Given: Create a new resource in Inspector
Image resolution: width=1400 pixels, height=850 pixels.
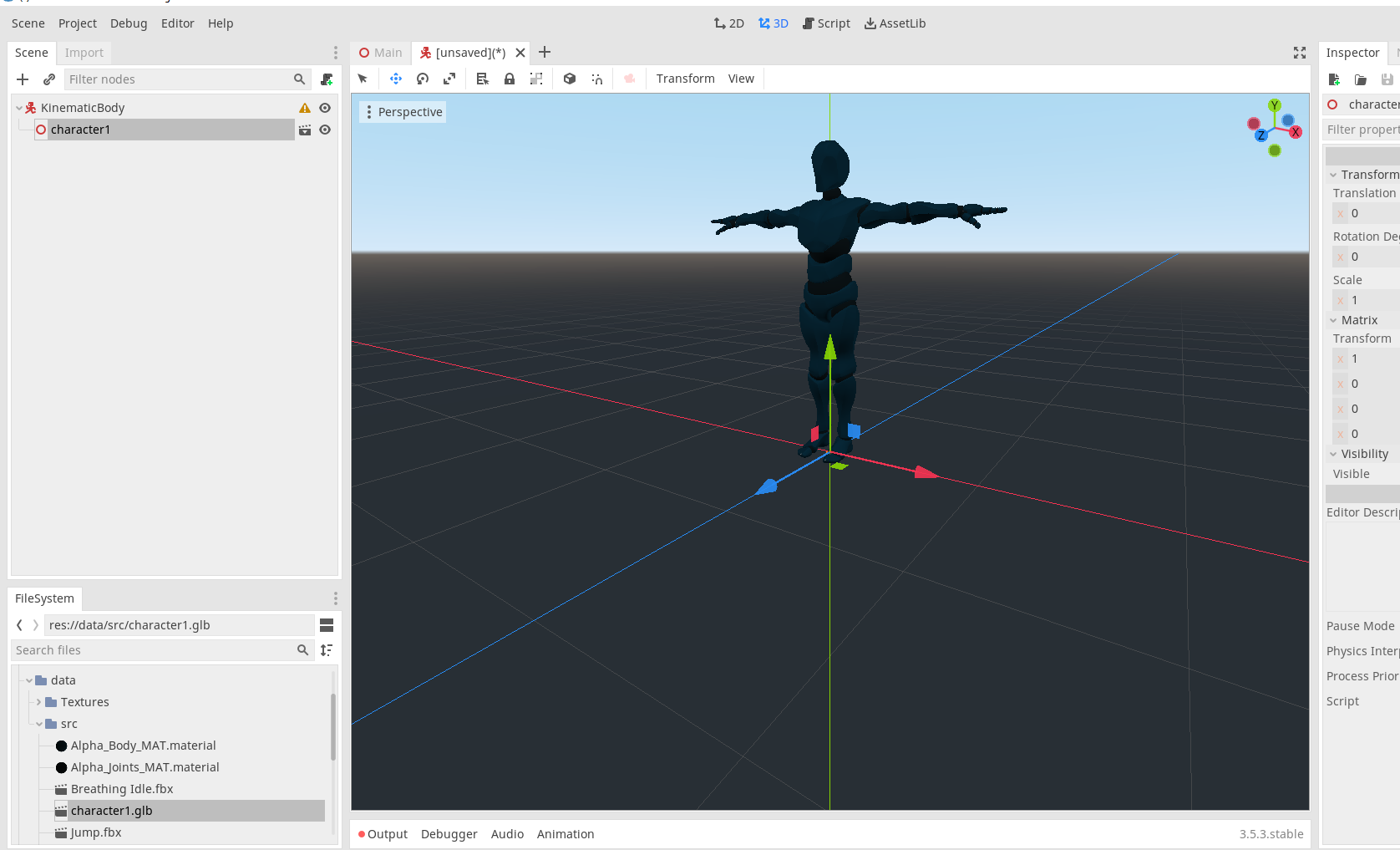Looking at the screenshot, I should pos(1334,79).
